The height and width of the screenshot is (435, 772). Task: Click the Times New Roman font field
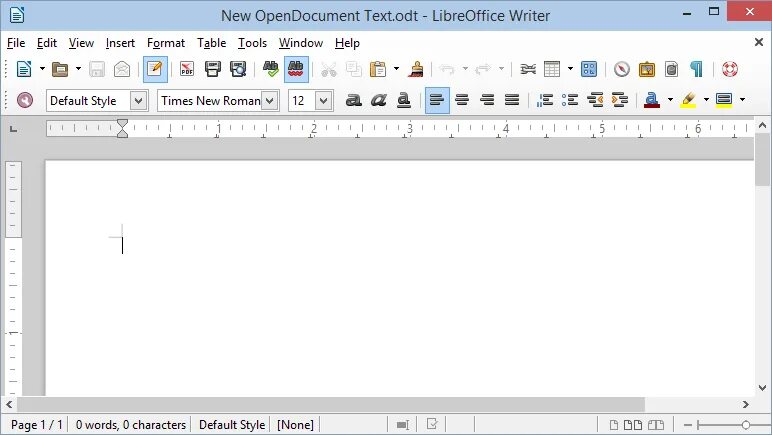(210, 101)
